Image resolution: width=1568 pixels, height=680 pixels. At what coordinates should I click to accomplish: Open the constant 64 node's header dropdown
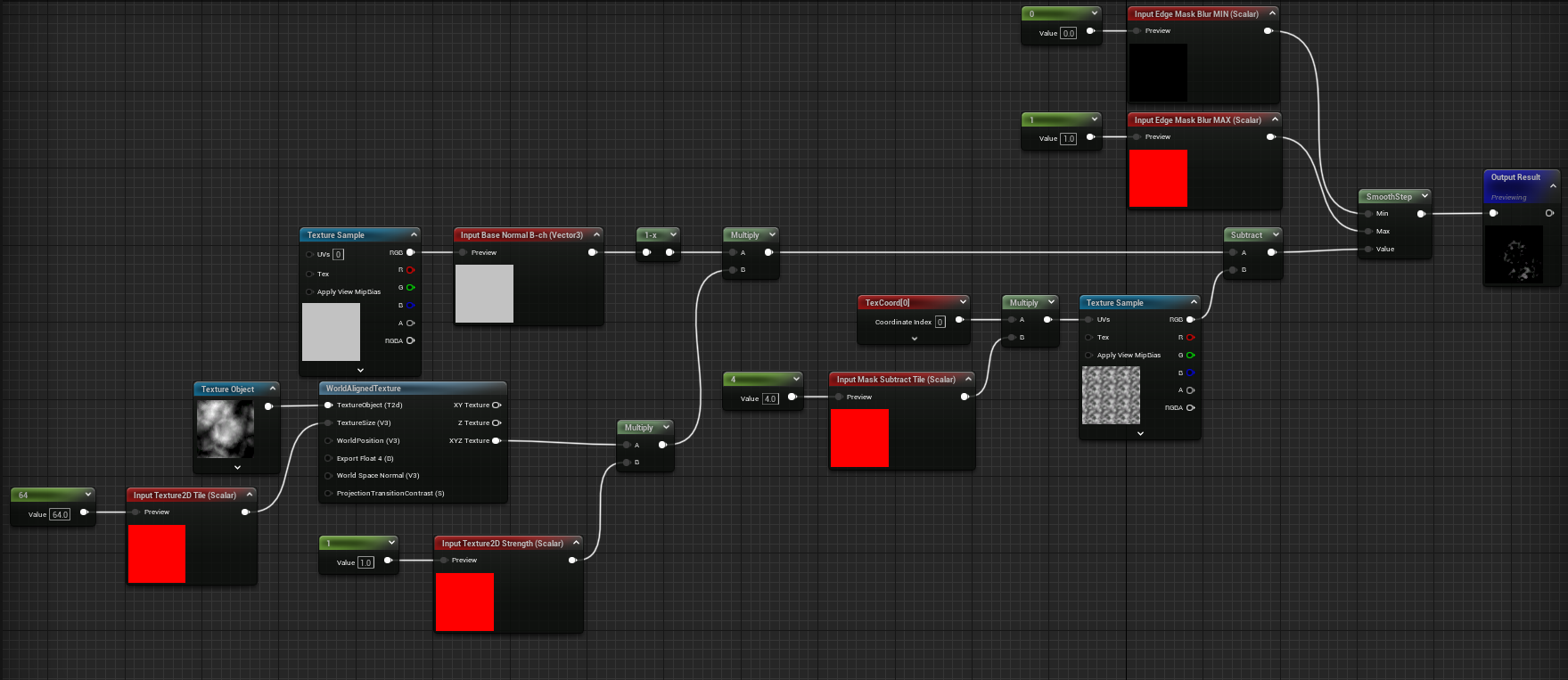(x=87, y=495)
